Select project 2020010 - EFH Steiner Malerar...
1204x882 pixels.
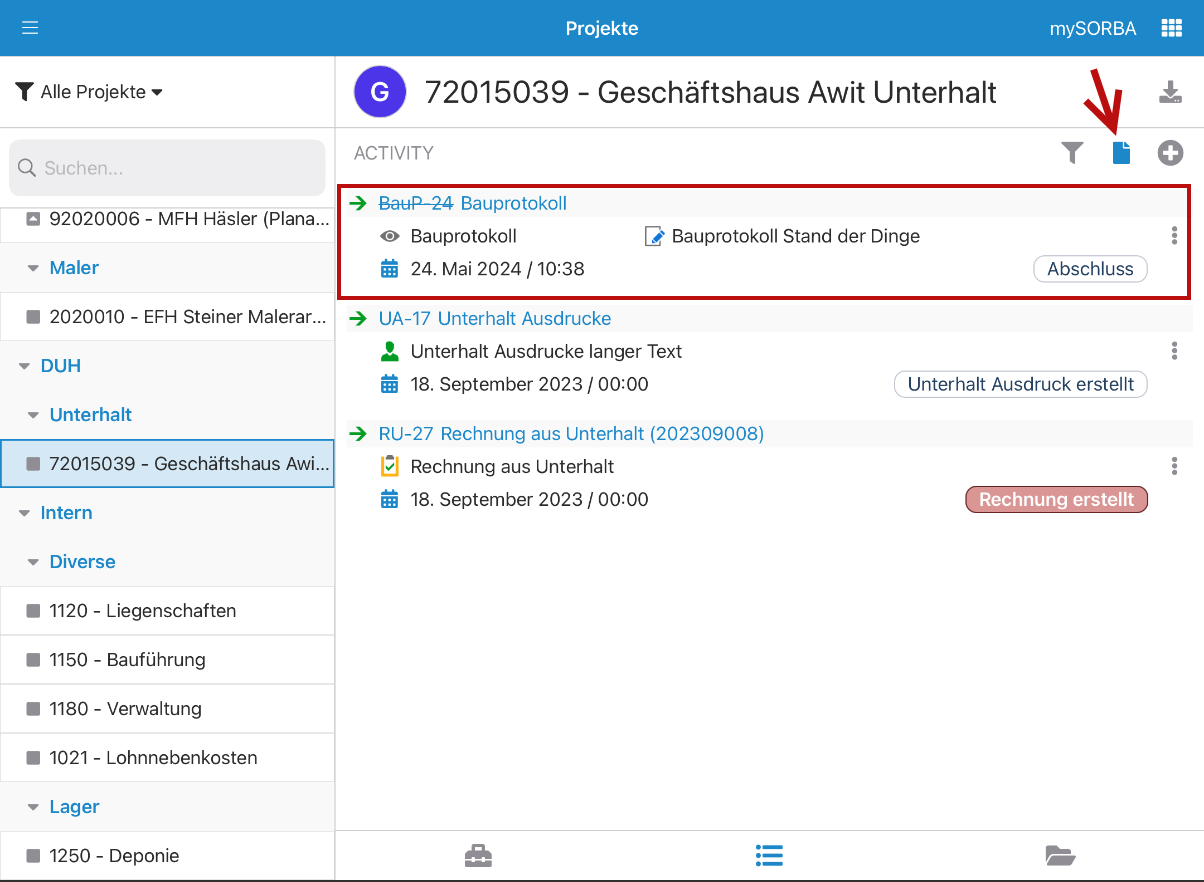click(x=167, y=317)
